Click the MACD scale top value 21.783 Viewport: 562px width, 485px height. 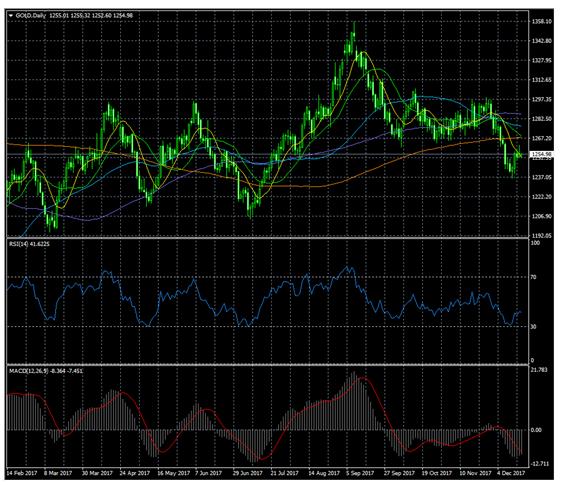[540, 370]
